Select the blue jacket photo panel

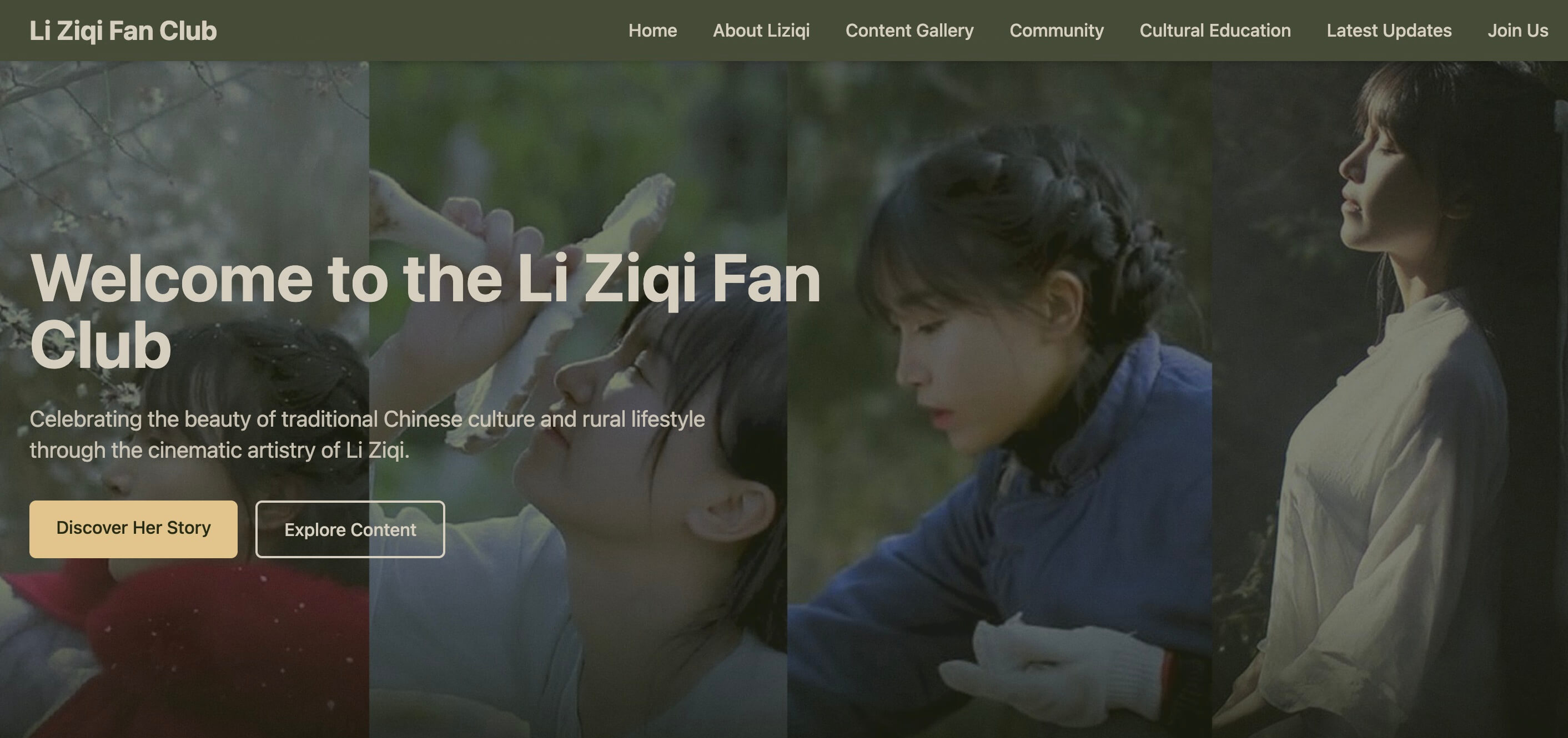[999, 399]
